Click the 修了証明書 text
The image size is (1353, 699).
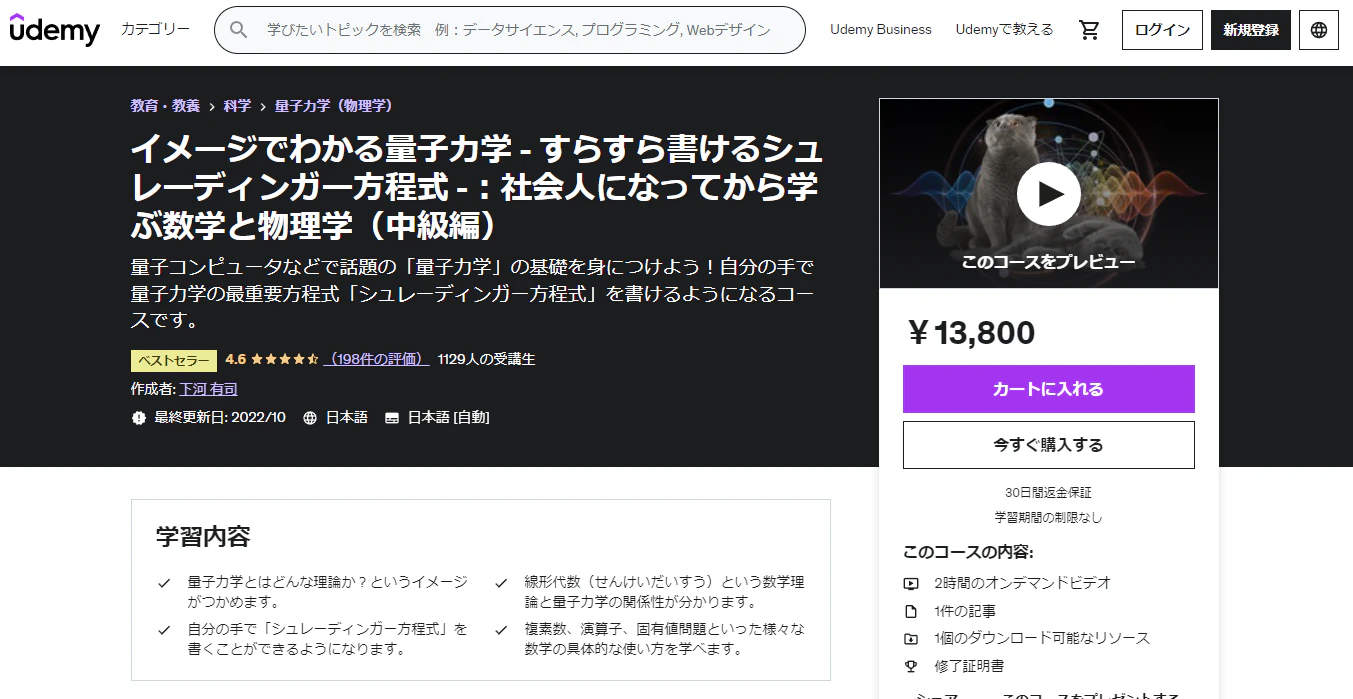tap(969, 666)
